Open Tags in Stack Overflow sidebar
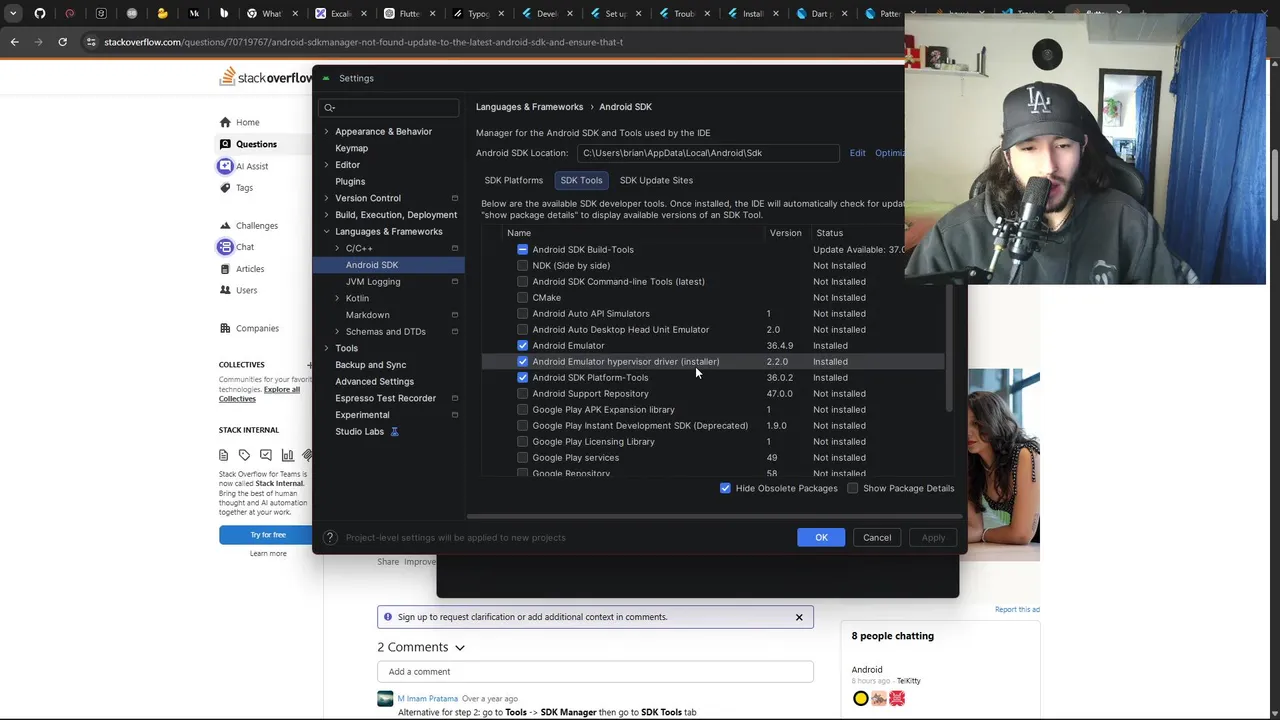This screenshot has height=720, width=1280. coord(237,188)
